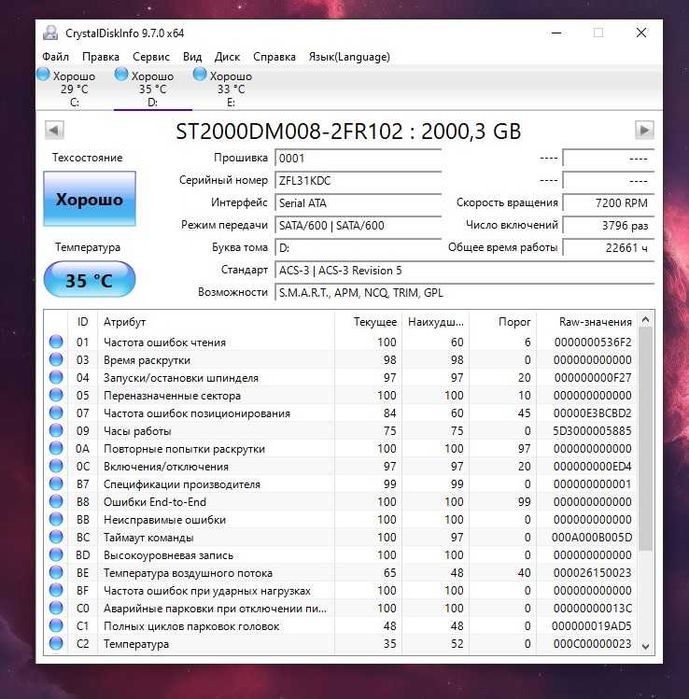Click status circle for attribute BE row
Image resolution: width=689 pixels, height=699 pixels.
56,572
